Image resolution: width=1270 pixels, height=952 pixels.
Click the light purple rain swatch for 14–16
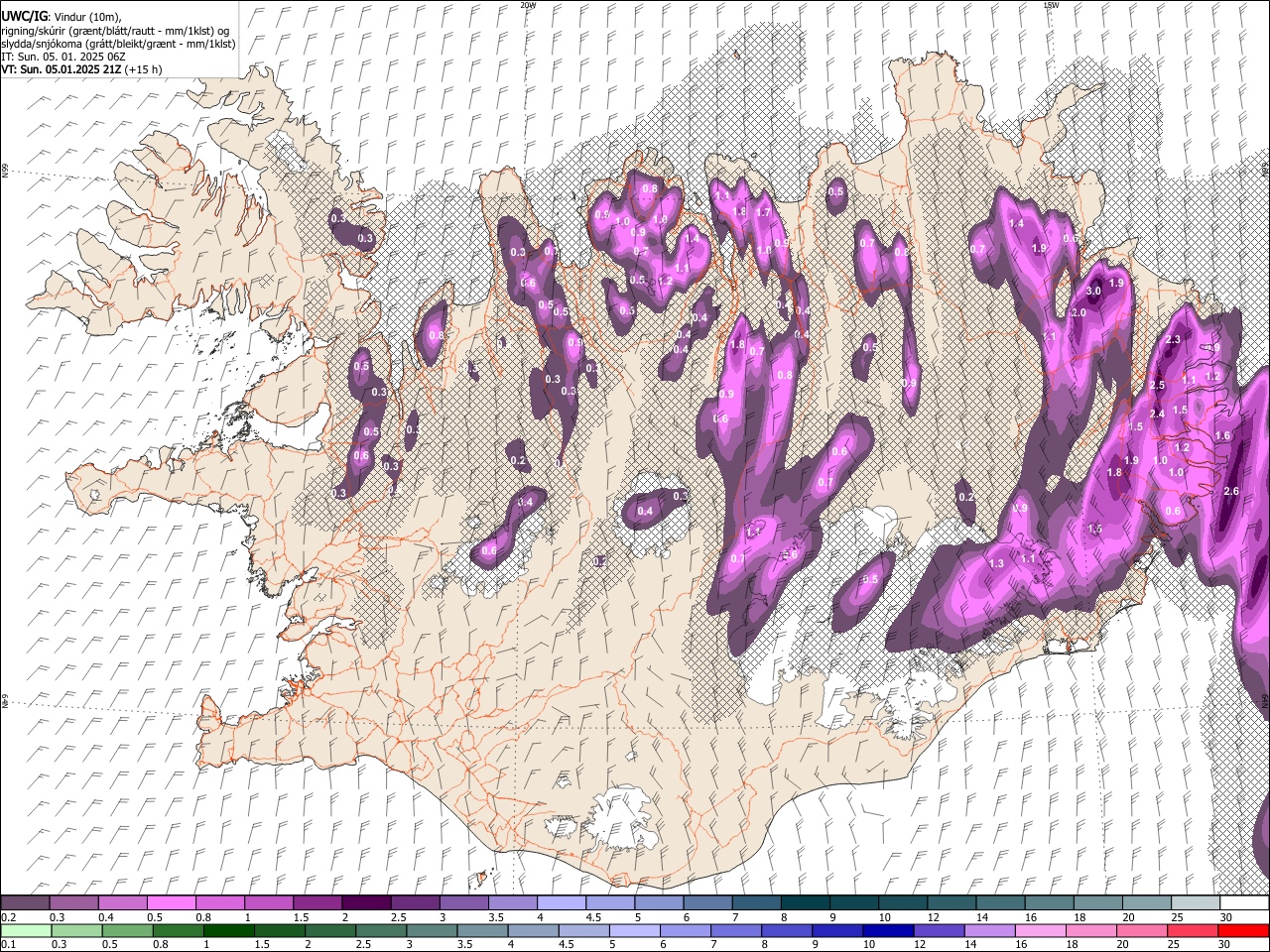[989, 931]
